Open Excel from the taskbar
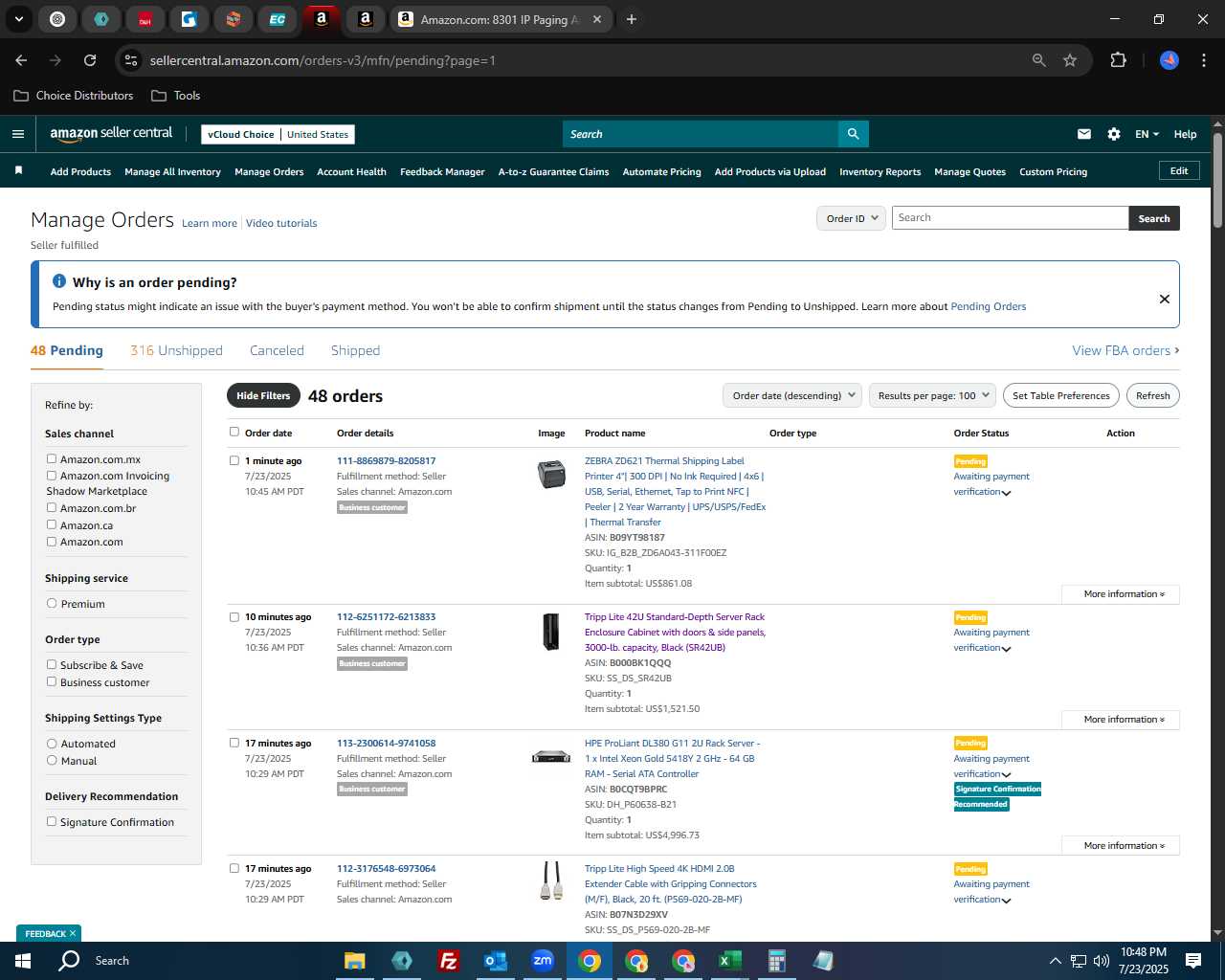This screenshot has width=1225, height=980. 729,961
